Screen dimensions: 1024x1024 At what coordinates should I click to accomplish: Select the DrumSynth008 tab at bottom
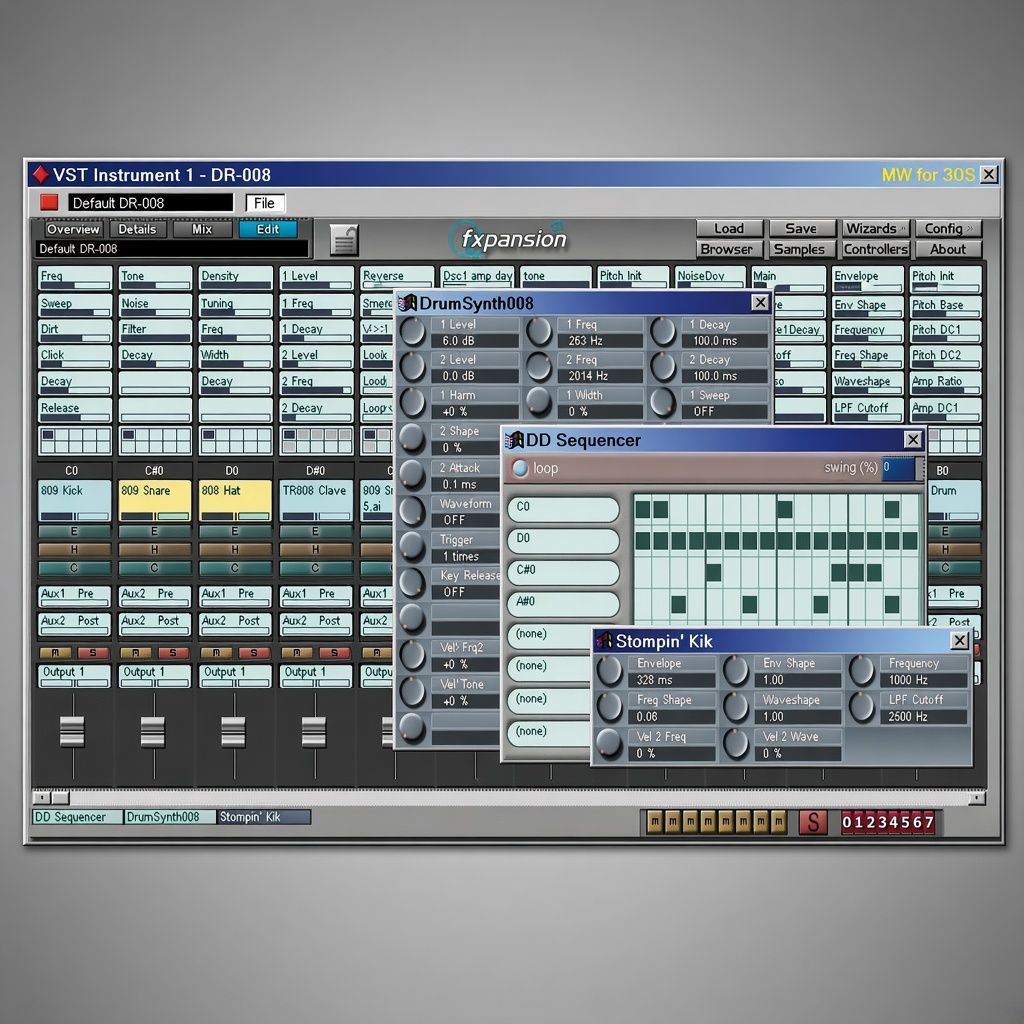[170, 817]
